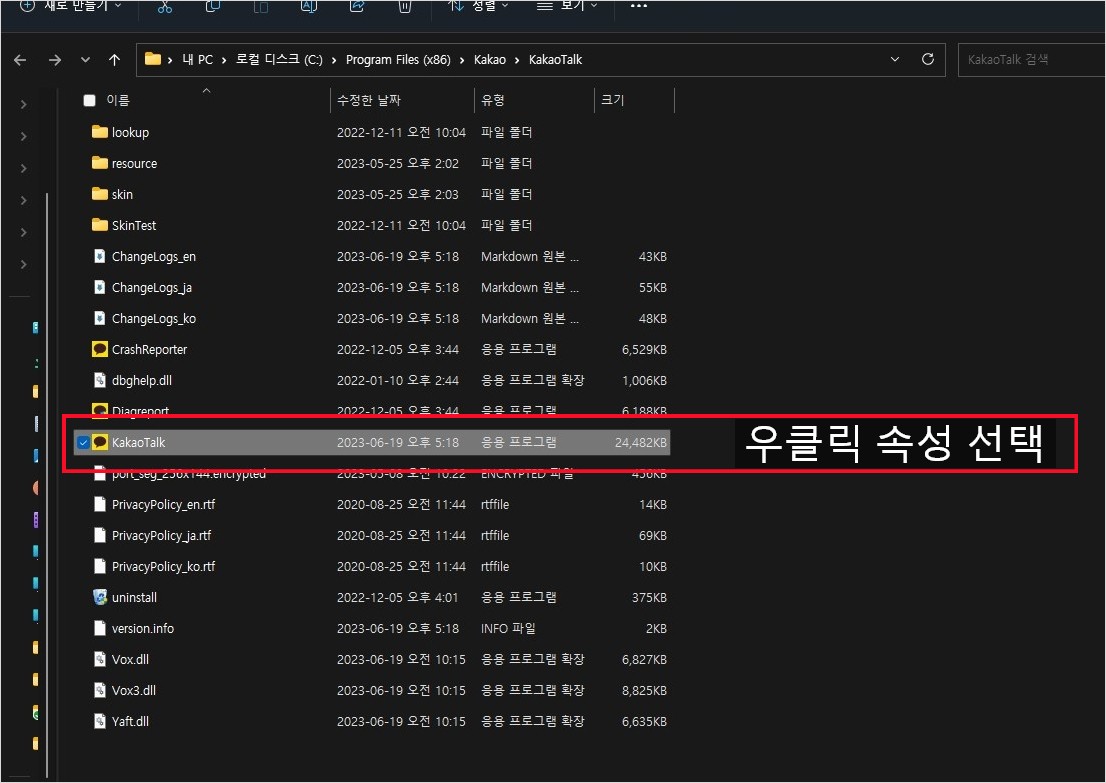Sort by the 크기 column header

[613, 100]
